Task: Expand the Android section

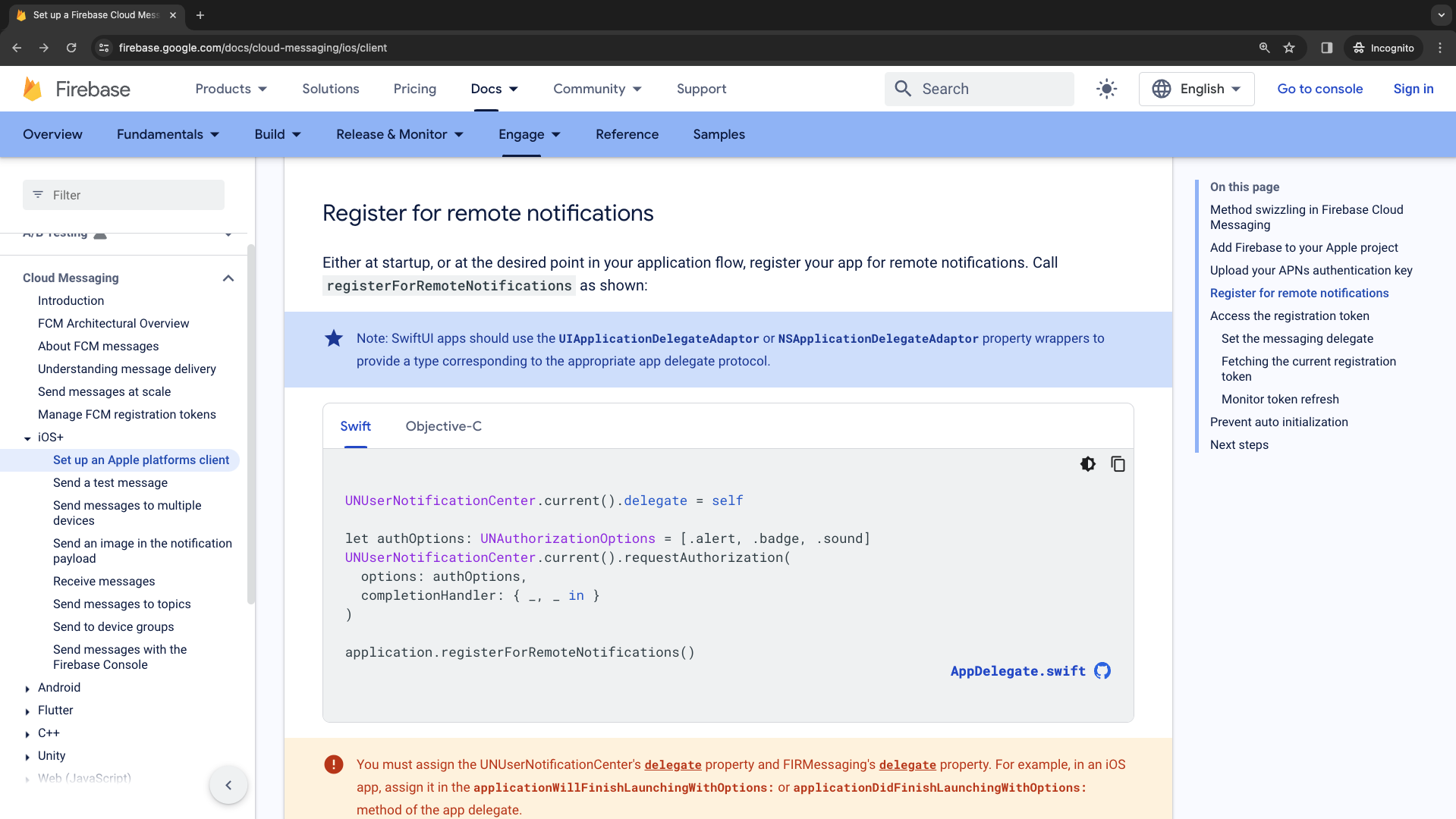Action: pyautogui.click(x=27, y=689)
